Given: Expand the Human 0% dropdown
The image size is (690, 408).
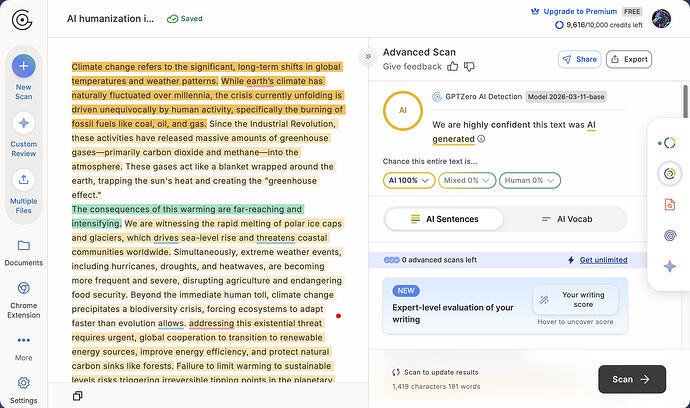Looking at the screenshot, I should [x=529, y=180].
